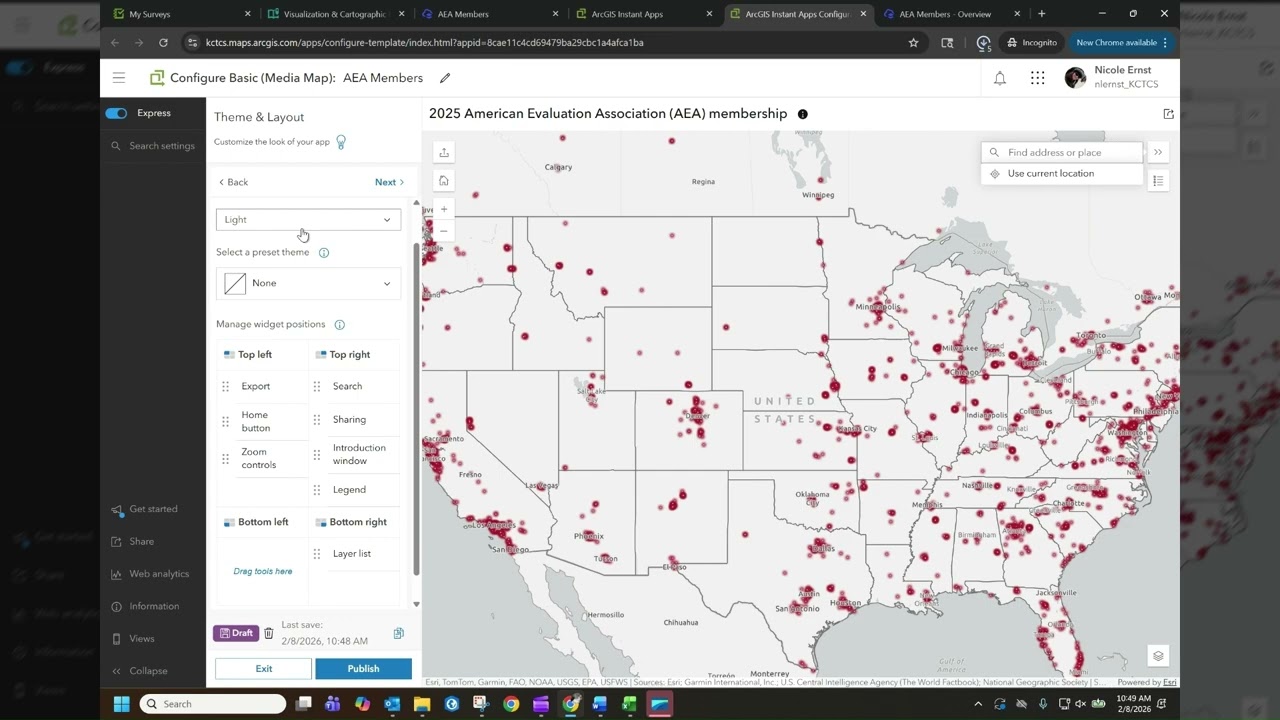Click the Windows taskbar Search box
This screenshot has height=720, width=1280.
[x=213, y=704]
